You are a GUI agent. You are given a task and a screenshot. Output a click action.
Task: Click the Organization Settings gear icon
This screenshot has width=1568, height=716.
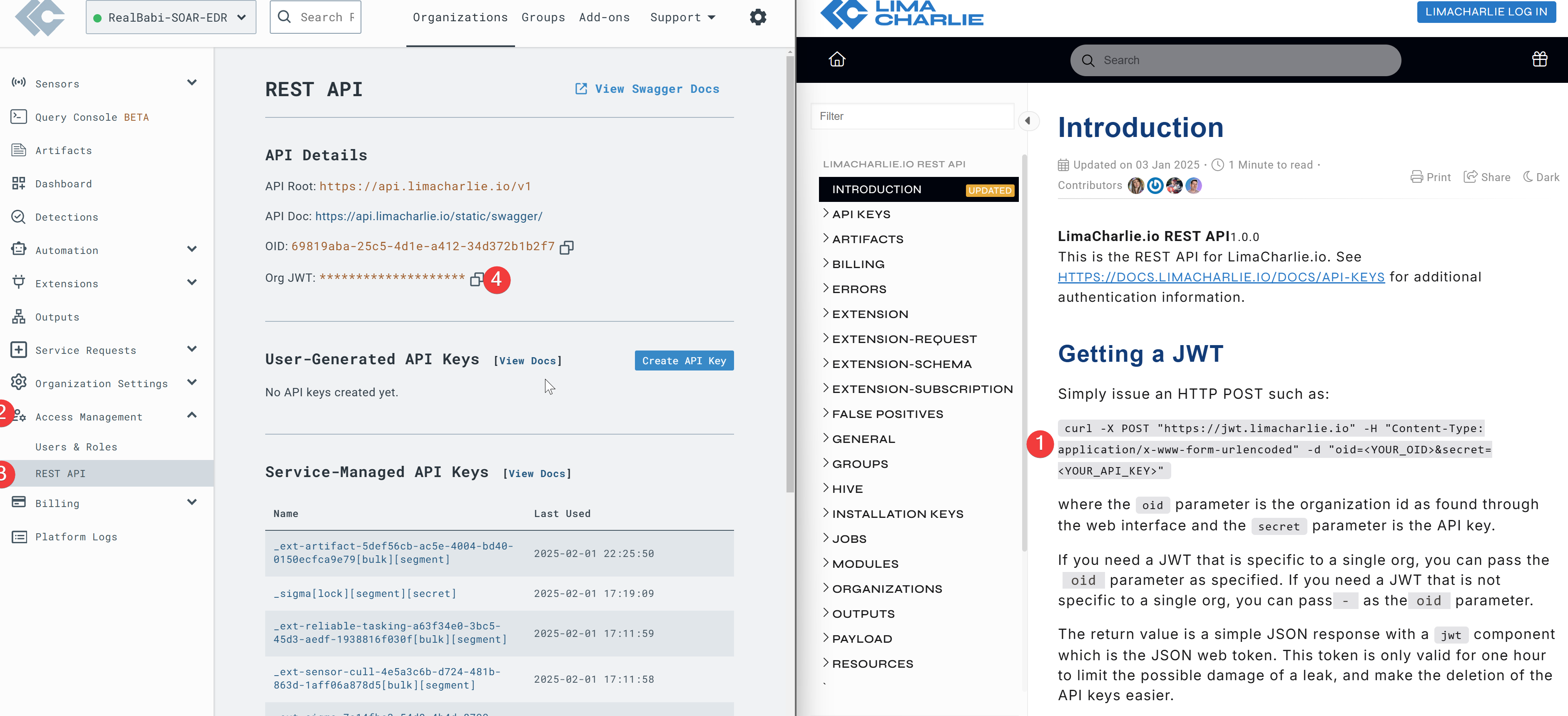[x=19, y=382]
